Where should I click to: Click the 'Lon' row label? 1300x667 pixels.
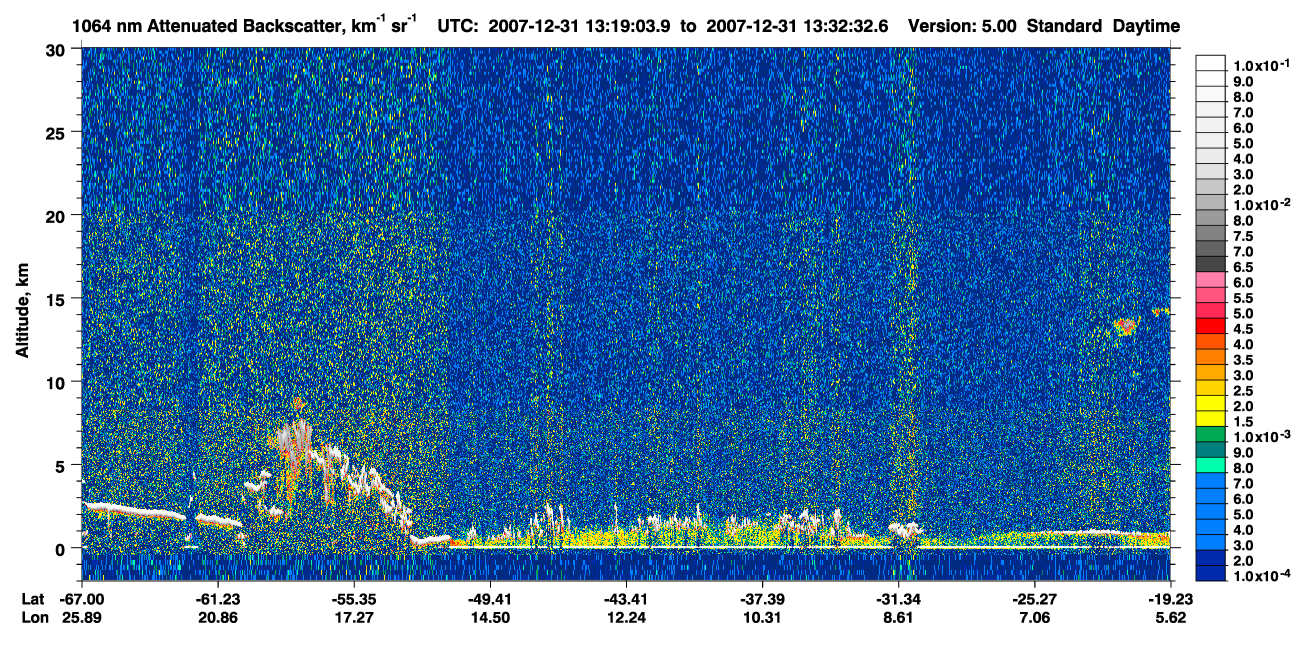(x=34, y=618)
